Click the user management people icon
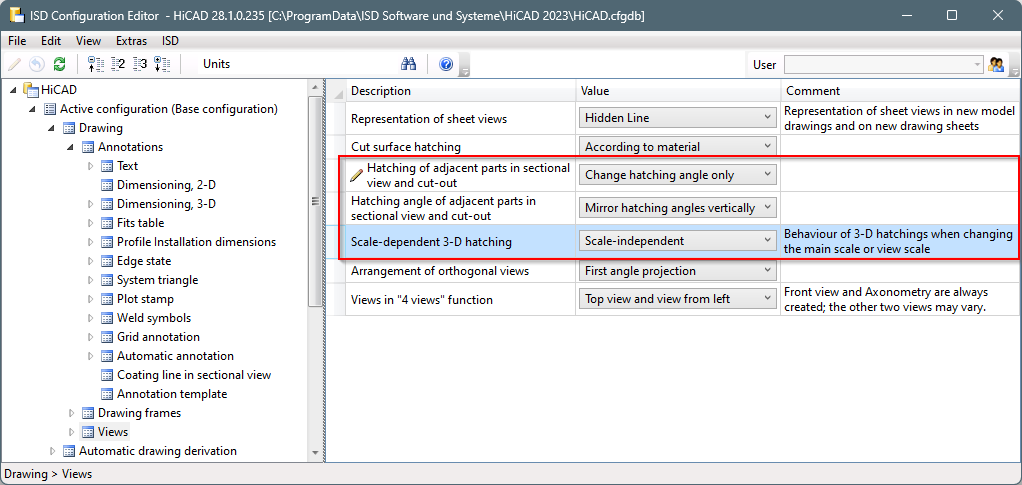 [996, 64]
